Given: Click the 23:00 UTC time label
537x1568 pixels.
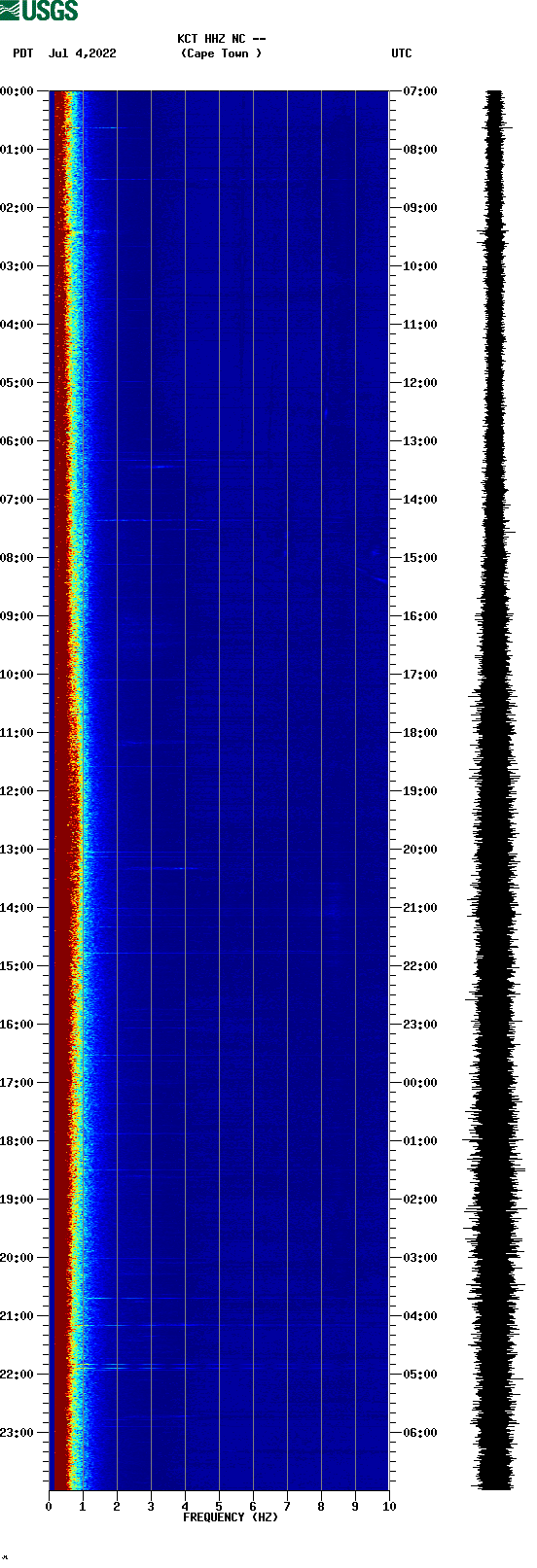Looking at the screenshot, I should coord(420,1025).
